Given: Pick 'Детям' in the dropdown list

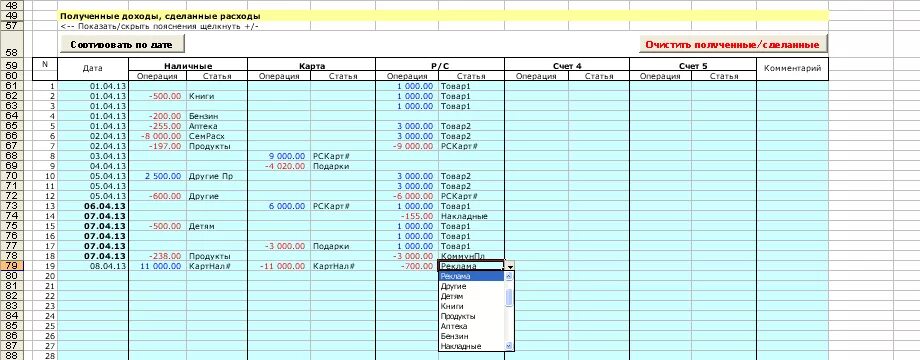Looking at the screenshot, I should click(471, 296).
